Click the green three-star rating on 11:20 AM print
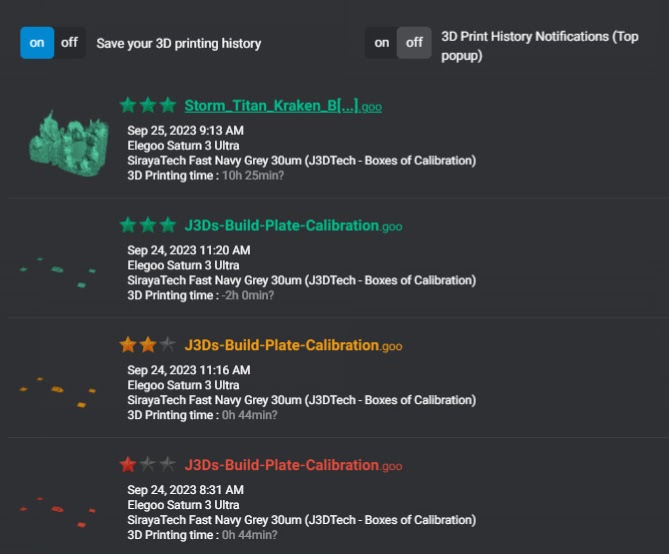The height and width of the screenshot is (554, 669). (x=148, y=225)
